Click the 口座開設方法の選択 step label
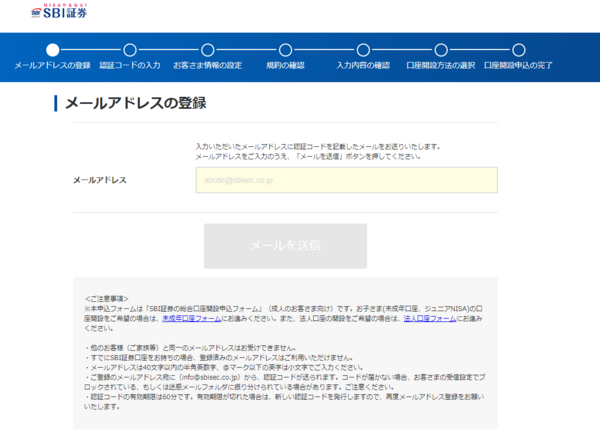Screen dimensions: 600x446 tap(441, 65)
